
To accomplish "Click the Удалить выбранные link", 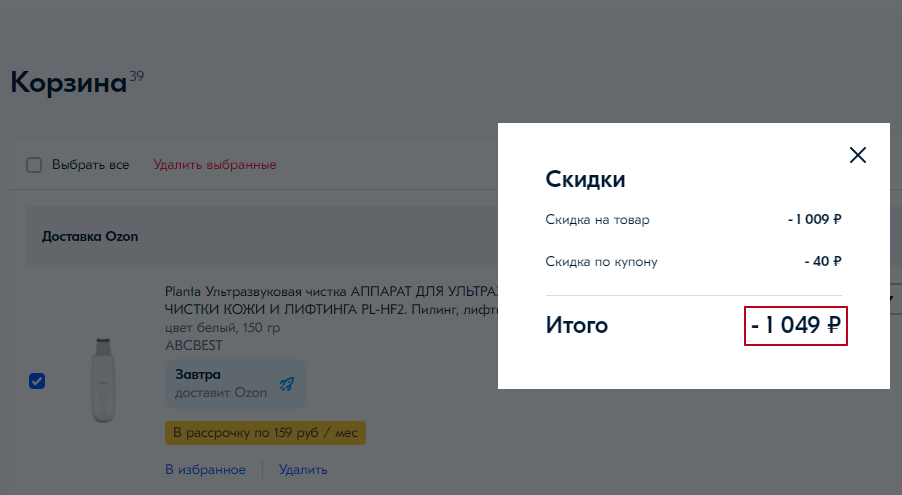I will [214, 165].
